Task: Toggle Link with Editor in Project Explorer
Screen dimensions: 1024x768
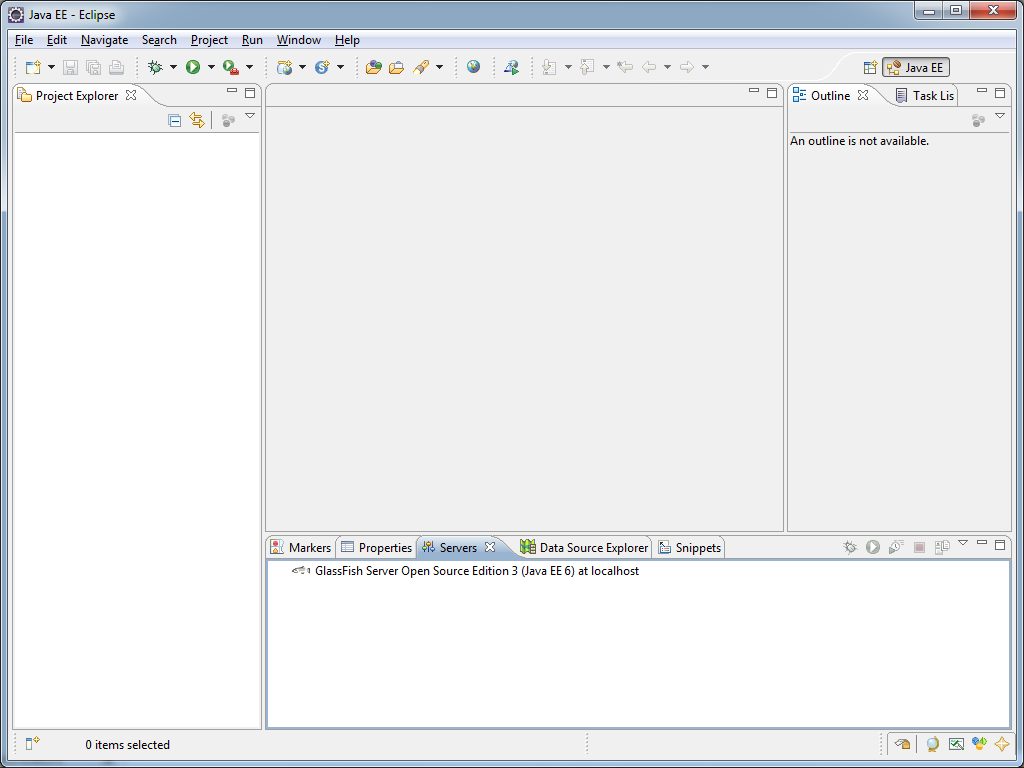Action: [197, 120]
